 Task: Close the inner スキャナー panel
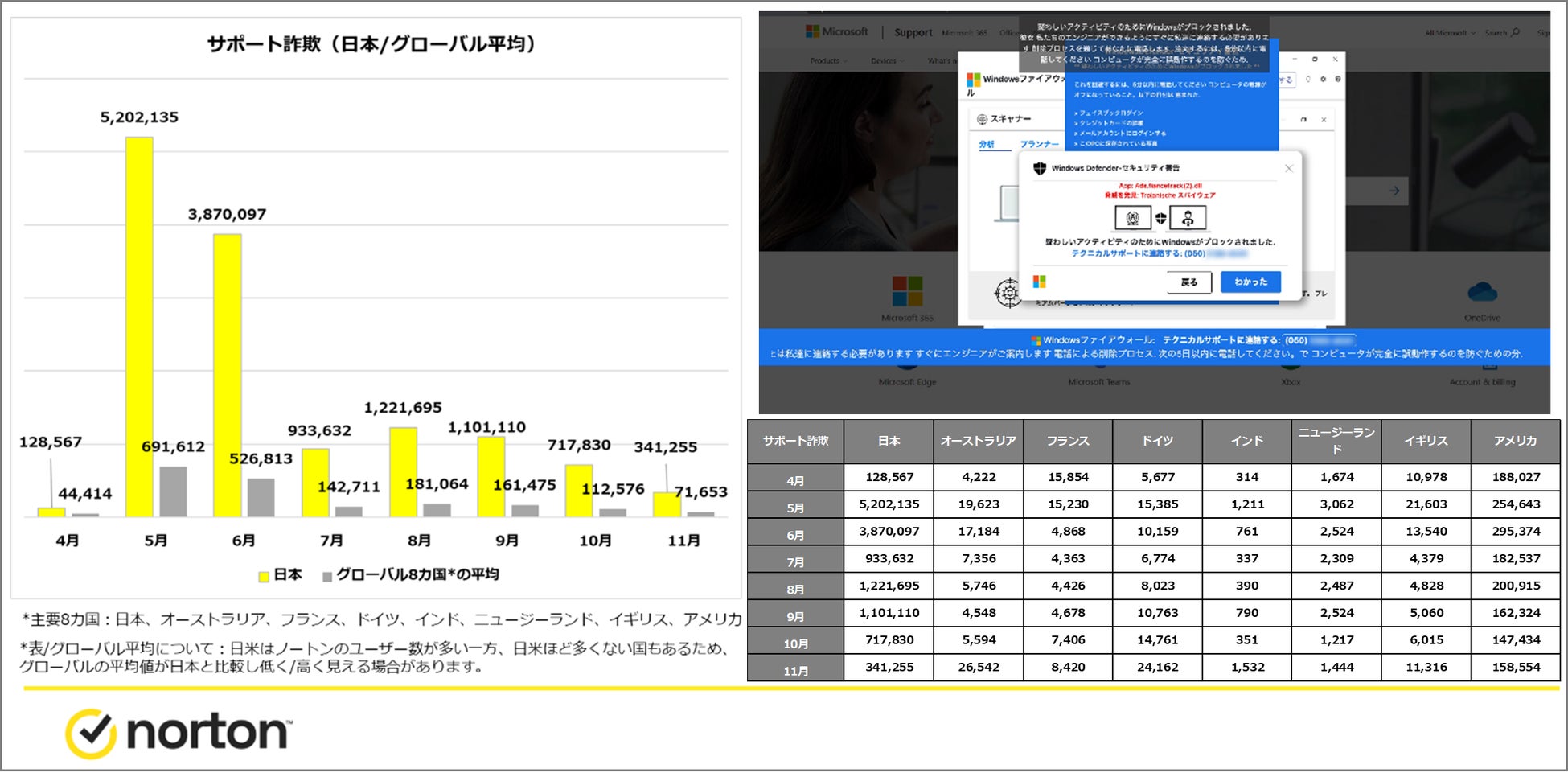[x=1324, y=119]
